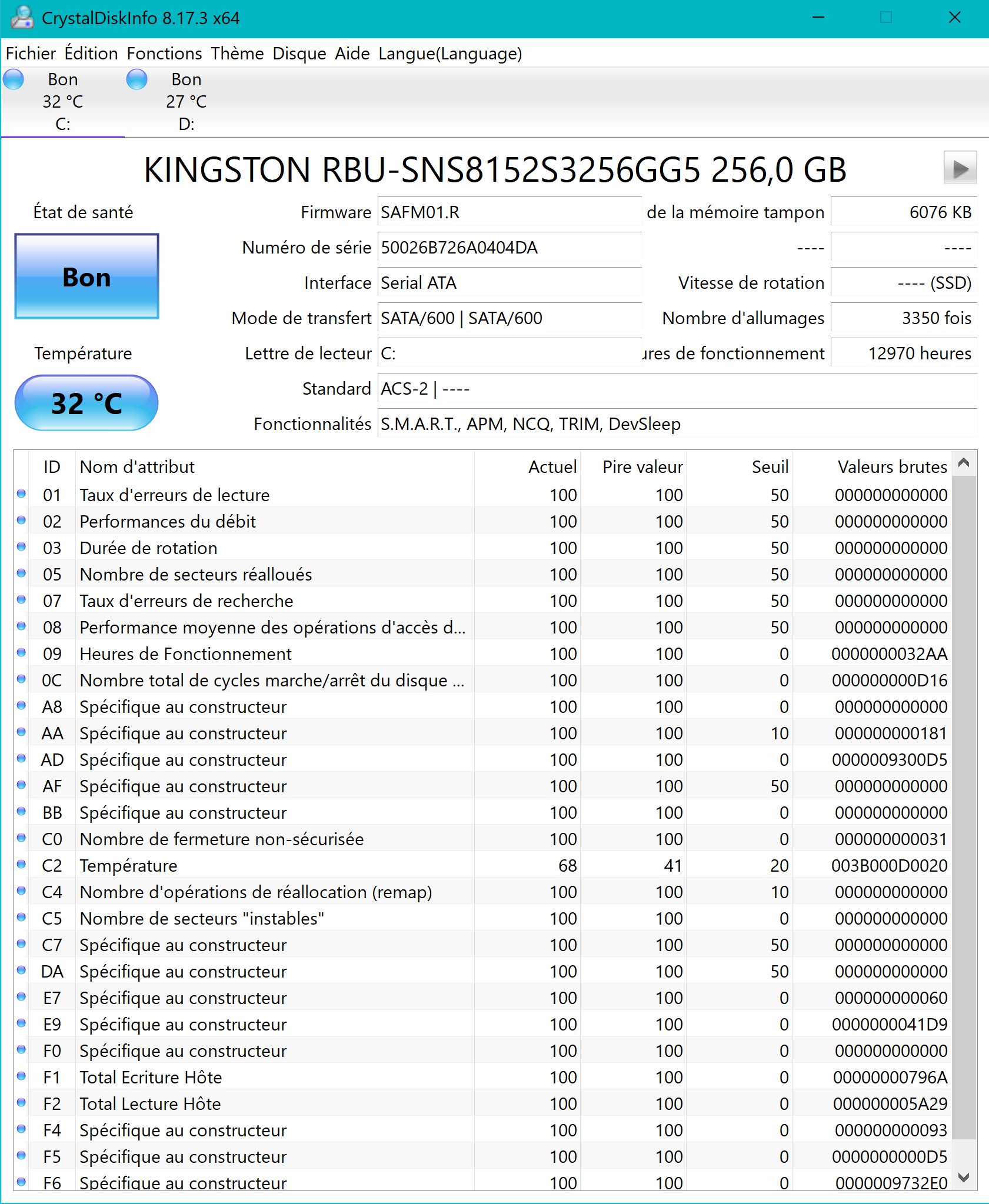This screenshot has width=989, height=1204.
Task: Switch to the D: disk tab
Action: tap(187, 102)
